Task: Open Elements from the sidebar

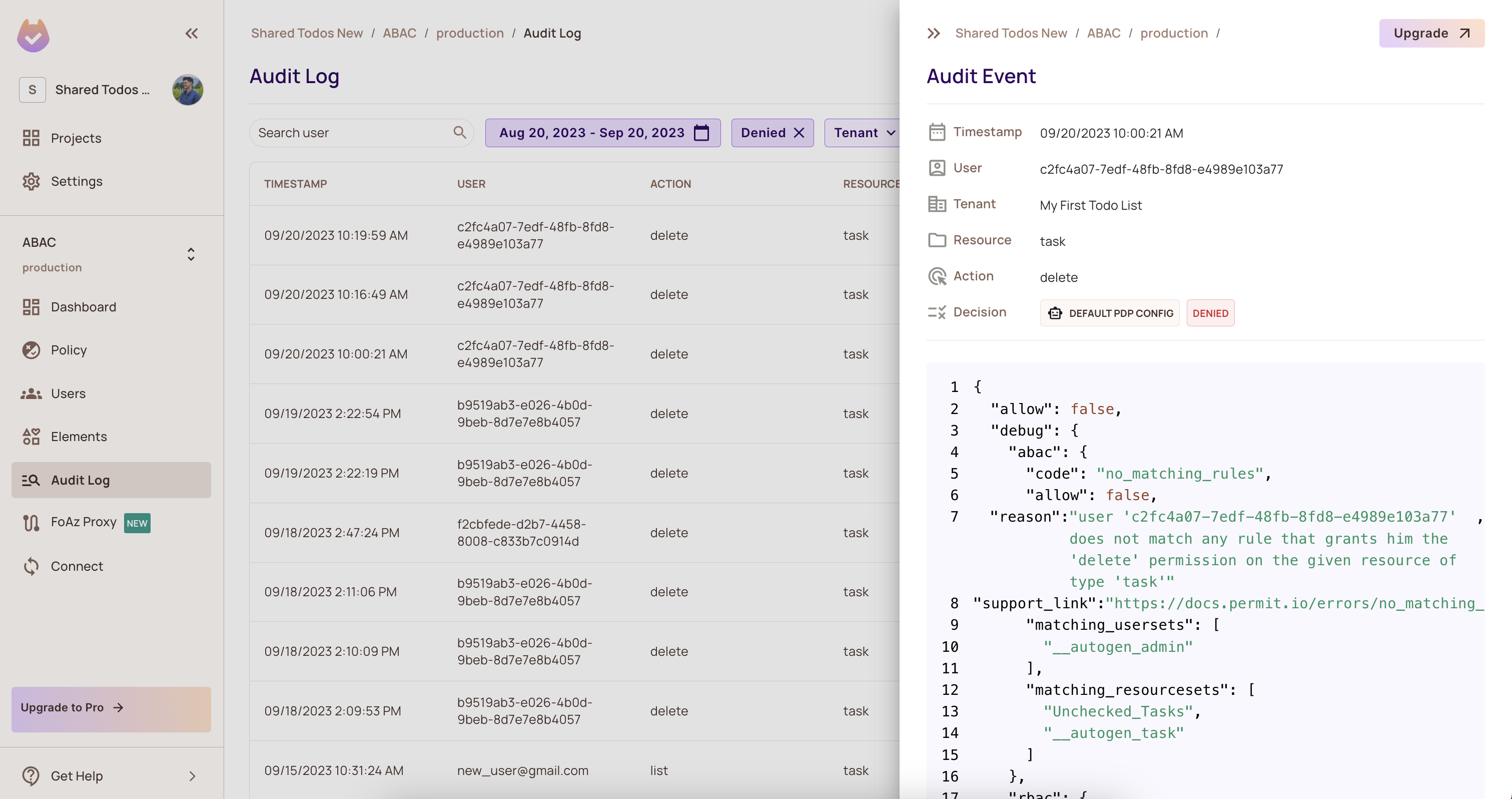Action: tap(79, 437)
